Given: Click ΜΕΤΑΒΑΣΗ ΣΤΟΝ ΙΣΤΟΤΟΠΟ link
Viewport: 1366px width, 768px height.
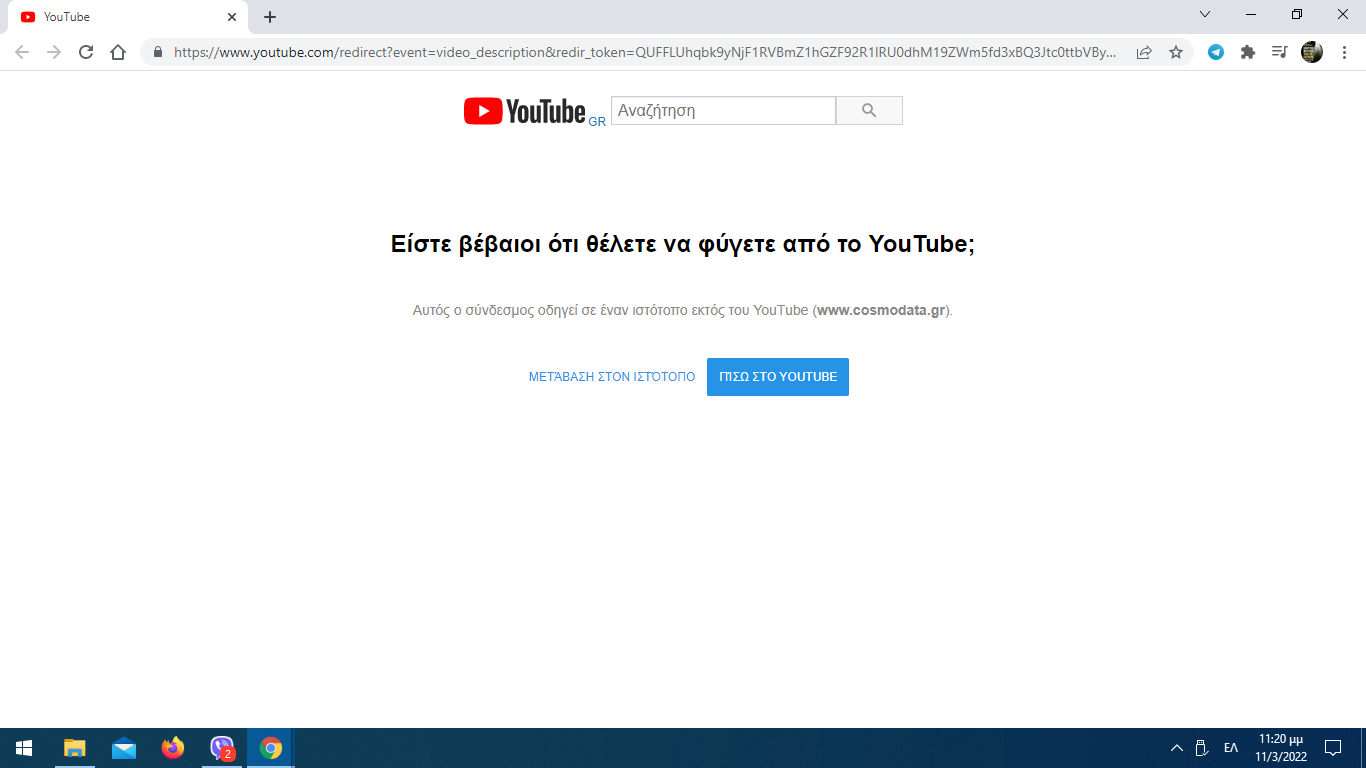Looking at the screenshot, I should coord(612,377).
